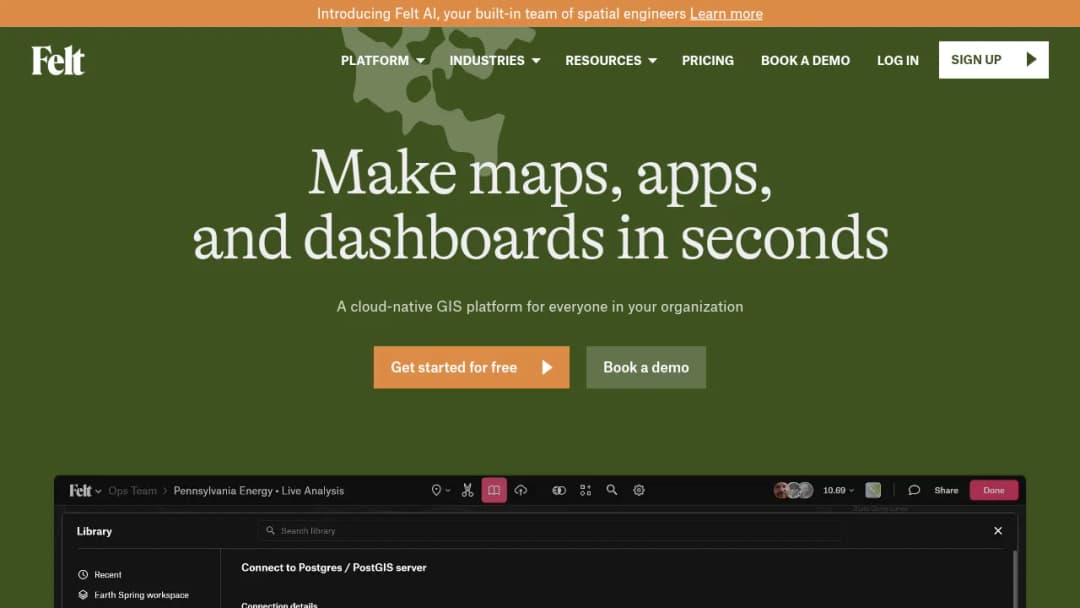Image resolution: width=1080 pixels, height=608 pixels.
Task: Click the magnifier search icon in map toolbar
Action: point(612,490)
